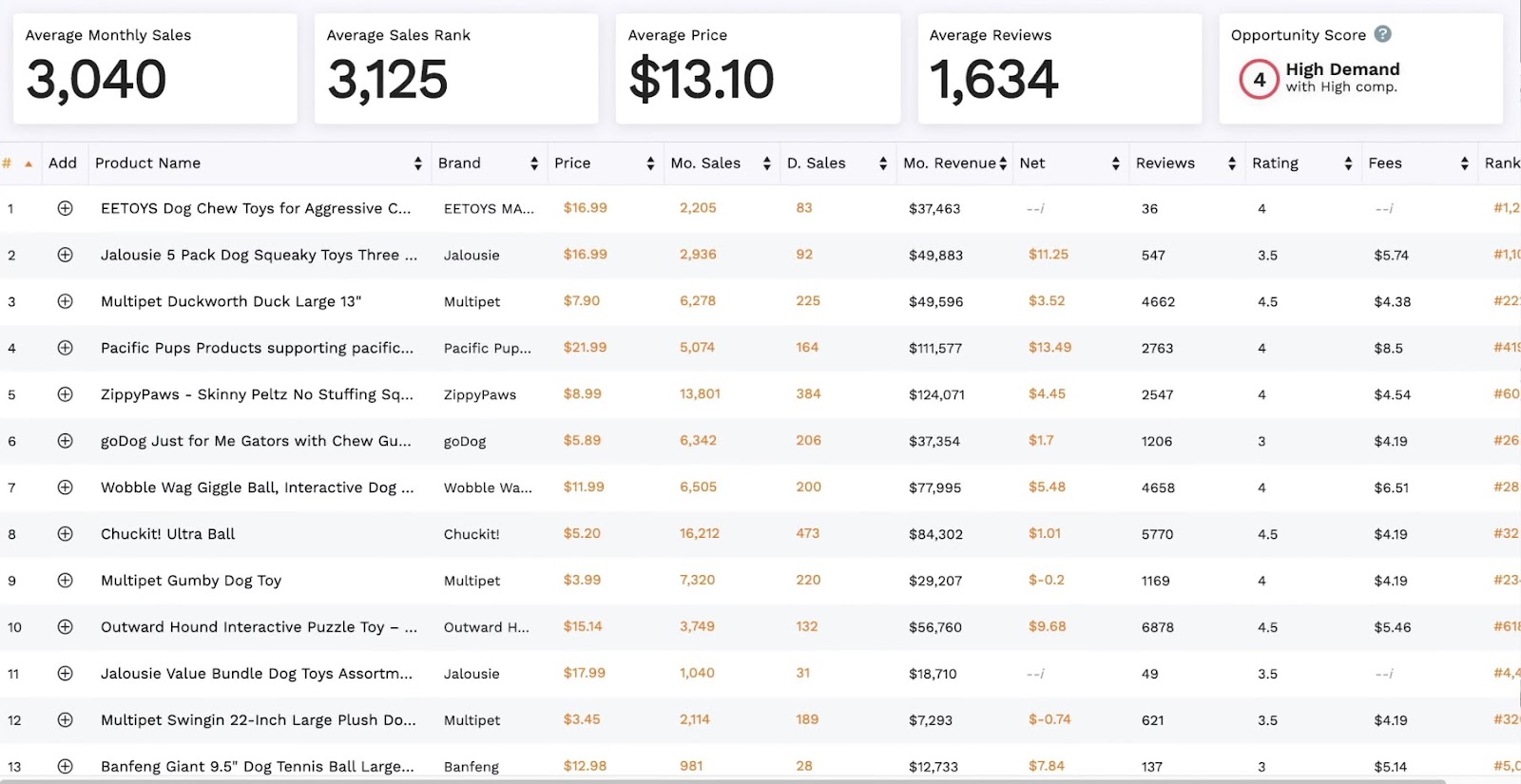
Task: Open Multipet Gumby Dog Toy product name
Action: click(x=191, y=581)
